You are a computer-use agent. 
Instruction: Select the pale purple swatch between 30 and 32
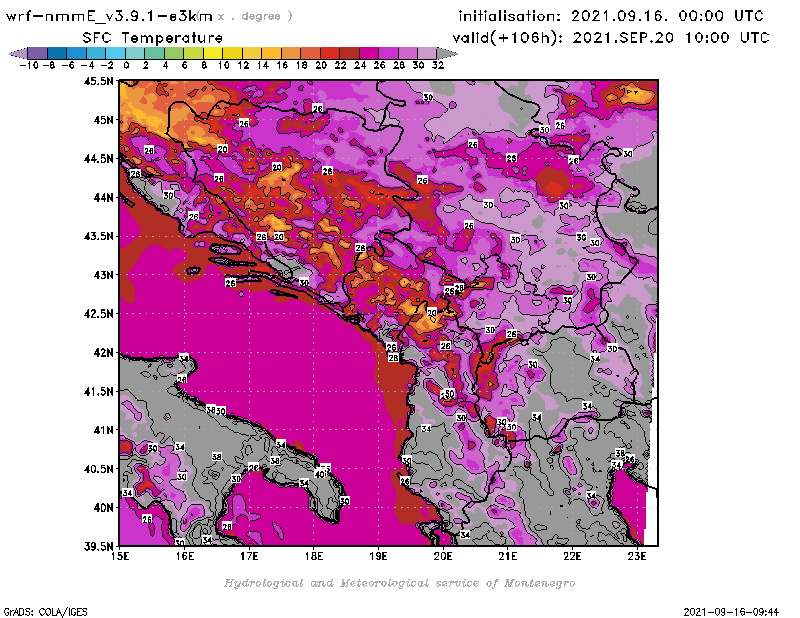click(427, 53)
